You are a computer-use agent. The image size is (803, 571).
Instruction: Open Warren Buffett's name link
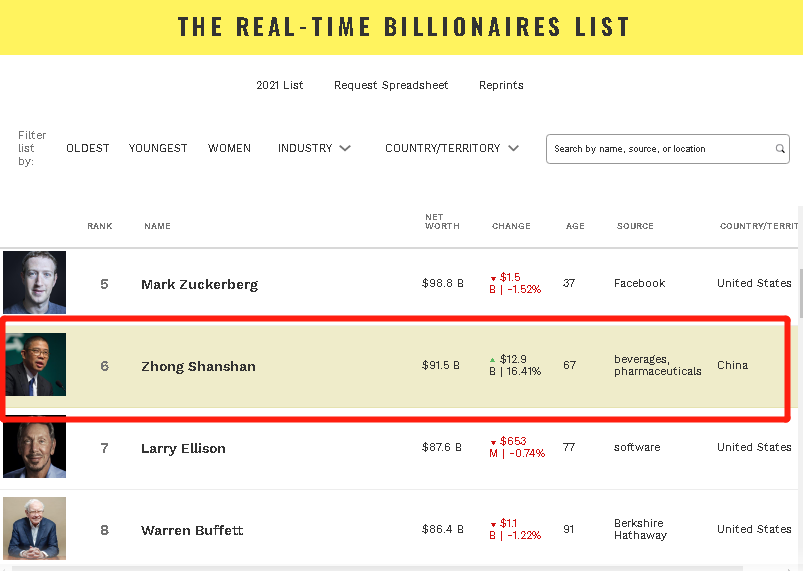click(192, 530)
